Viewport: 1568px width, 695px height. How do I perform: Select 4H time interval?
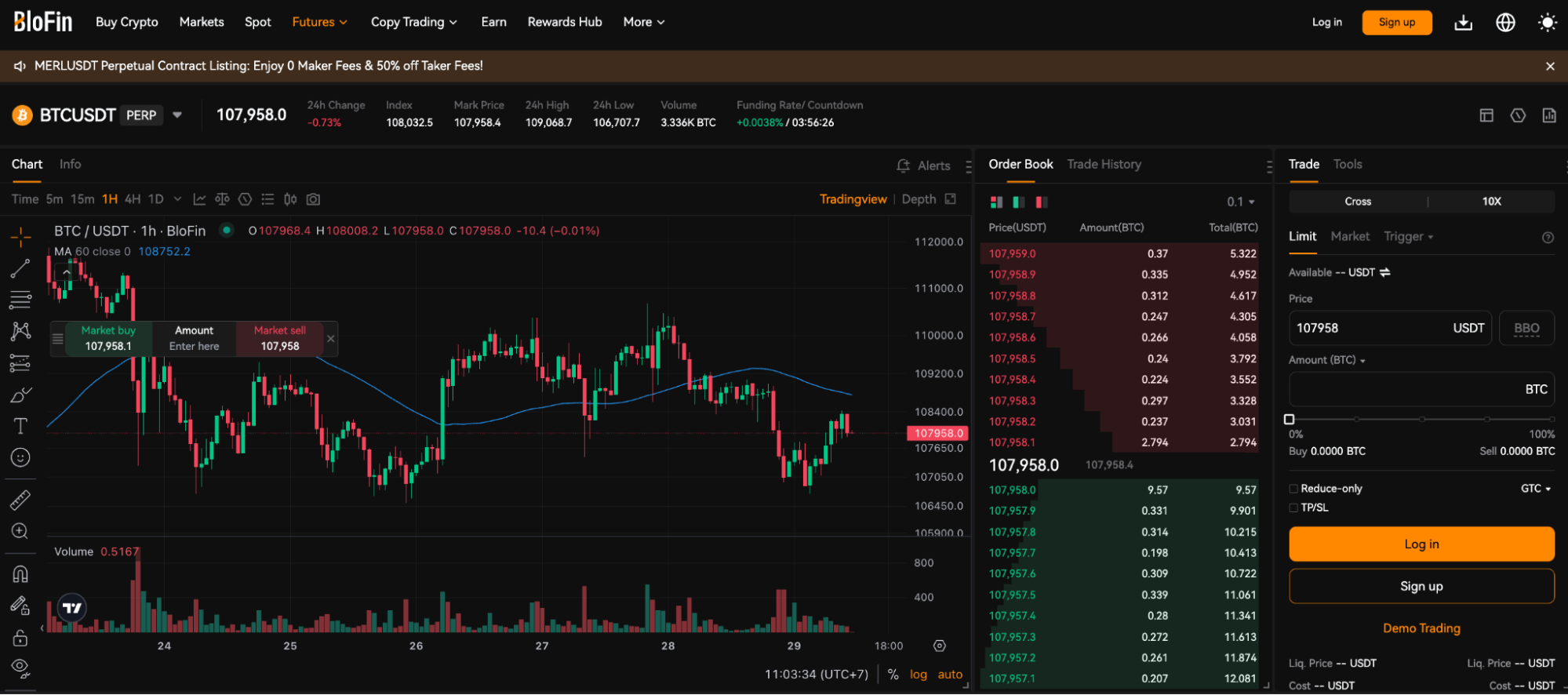pyautogui.click(x=133, y=199)
